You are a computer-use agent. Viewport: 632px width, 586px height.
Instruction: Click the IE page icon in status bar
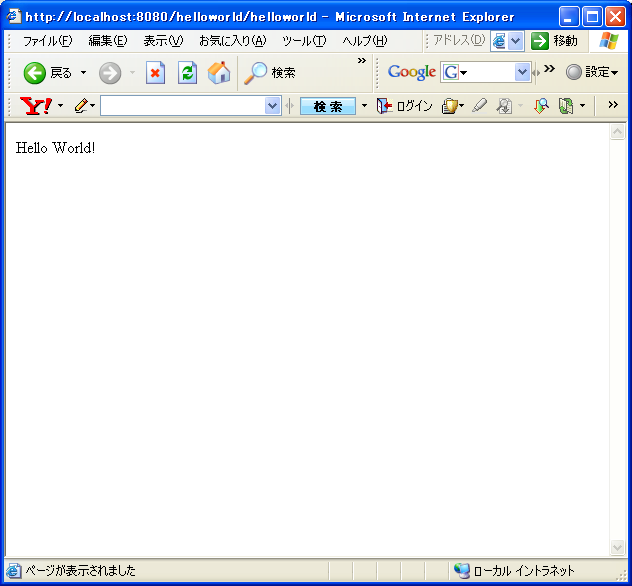pos(14,571)
